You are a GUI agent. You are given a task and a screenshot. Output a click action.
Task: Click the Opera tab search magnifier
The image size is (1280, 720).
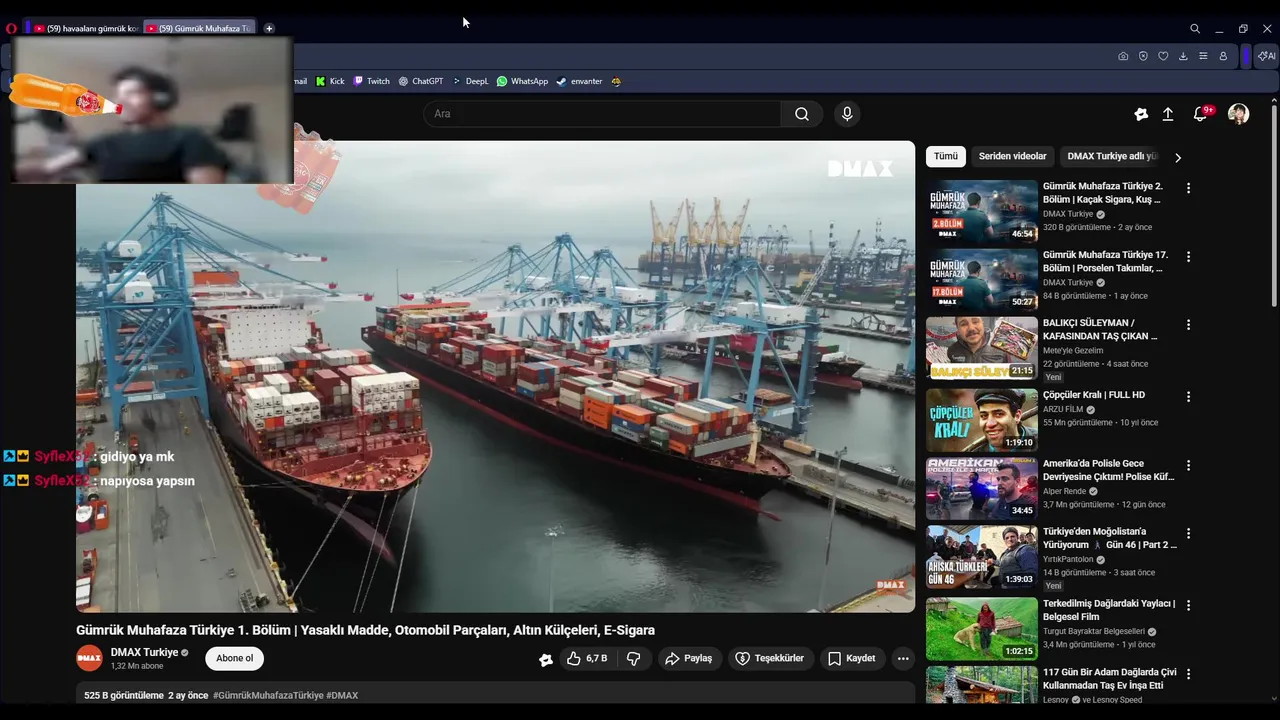click(x=1195, y=29)
